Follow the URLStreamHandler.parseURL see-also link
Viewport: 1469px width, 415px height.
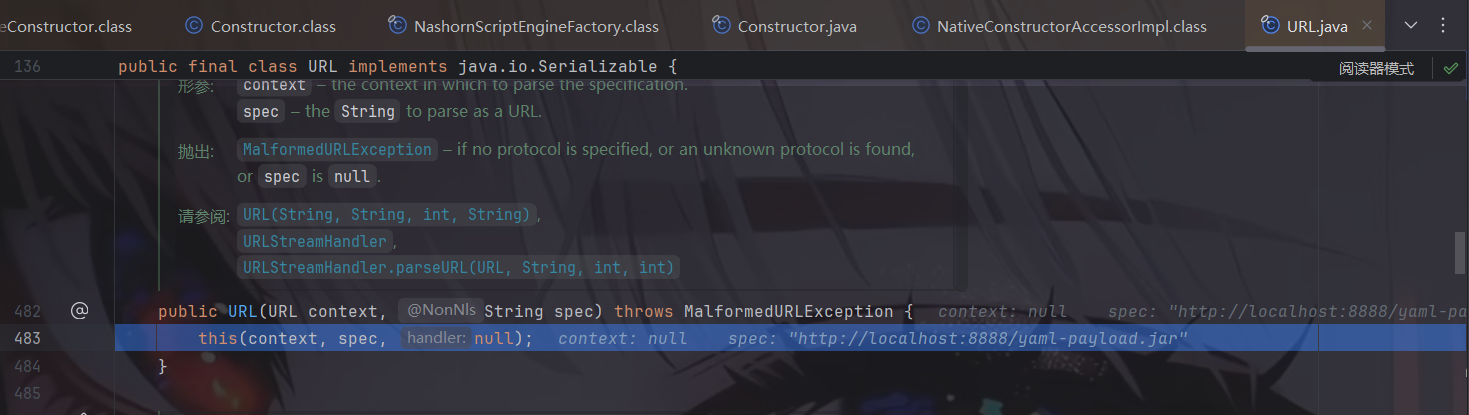(x=458, y=267)
